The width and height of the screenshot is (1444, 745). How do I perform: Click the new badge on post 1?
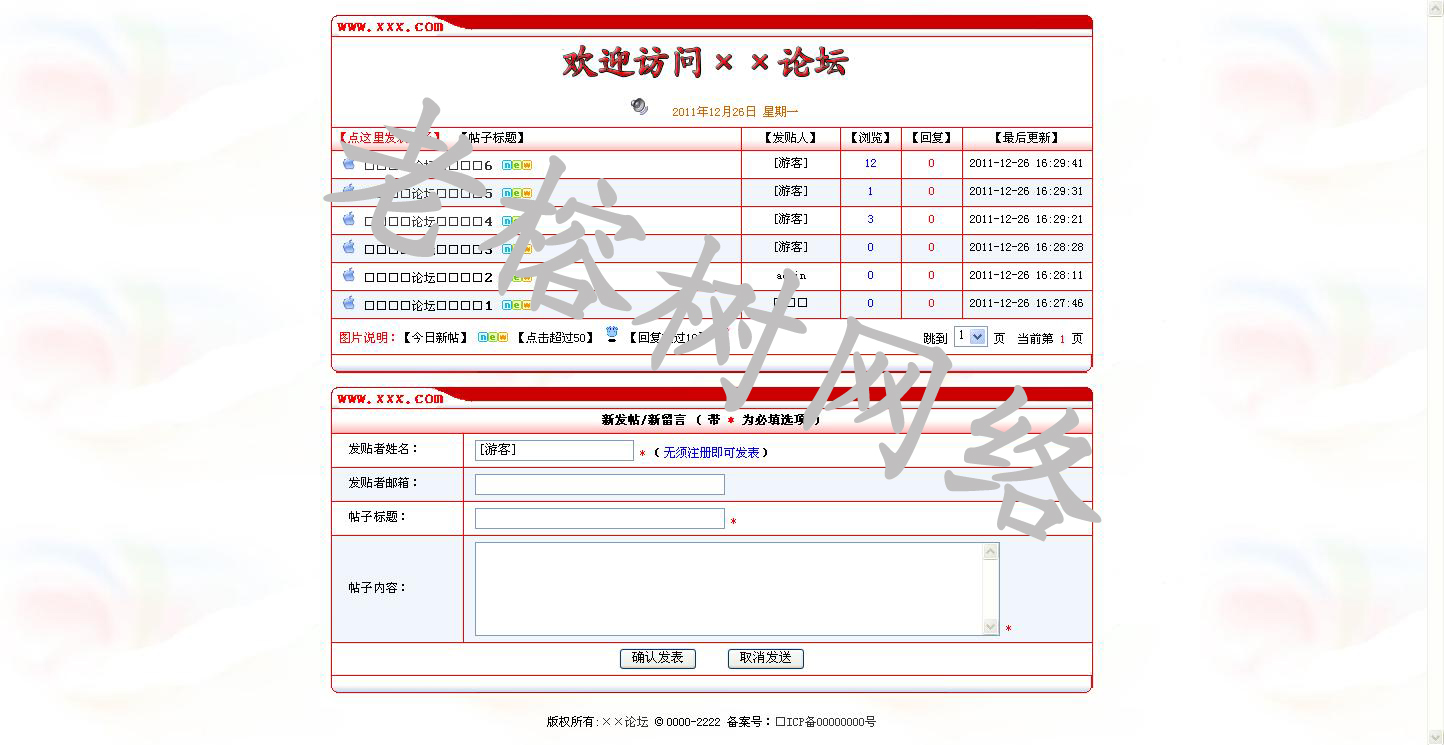click(x=517, y=305)
